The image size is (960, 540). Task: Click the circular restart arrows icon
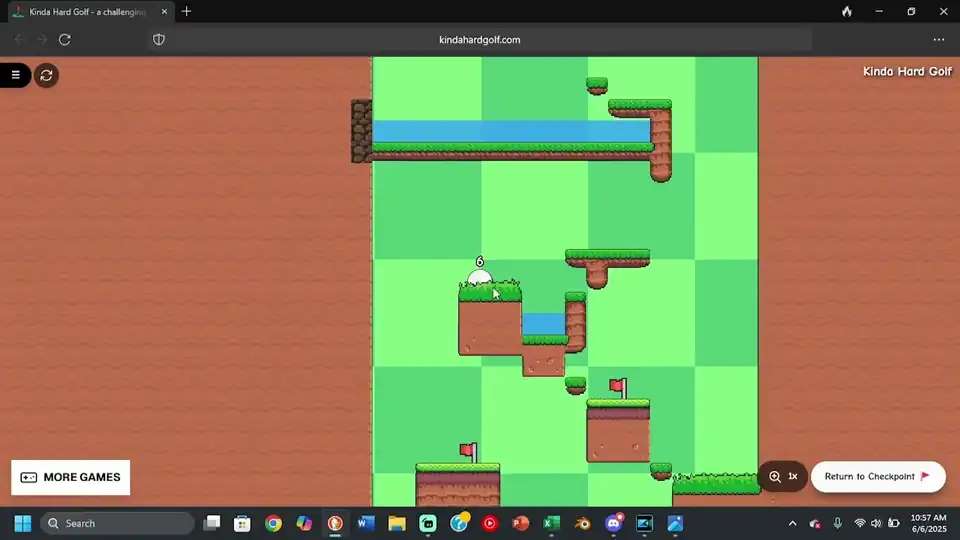(x=46, y=75)
